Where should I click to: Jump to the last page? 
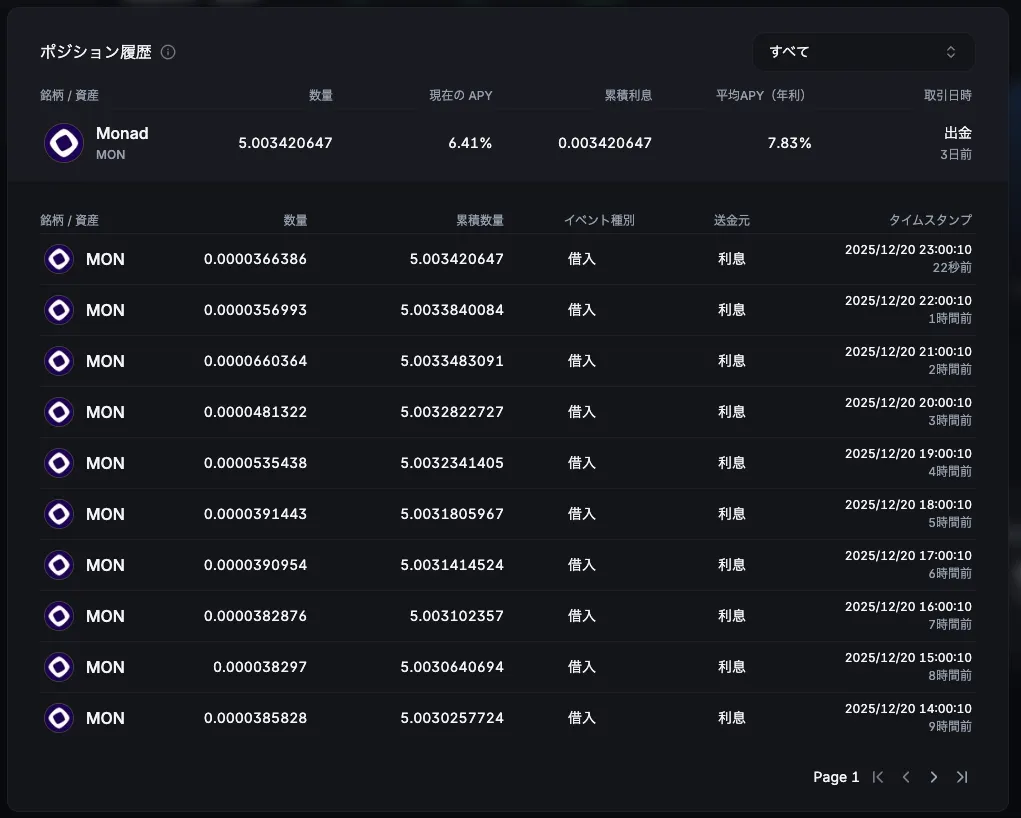(962, 777)
